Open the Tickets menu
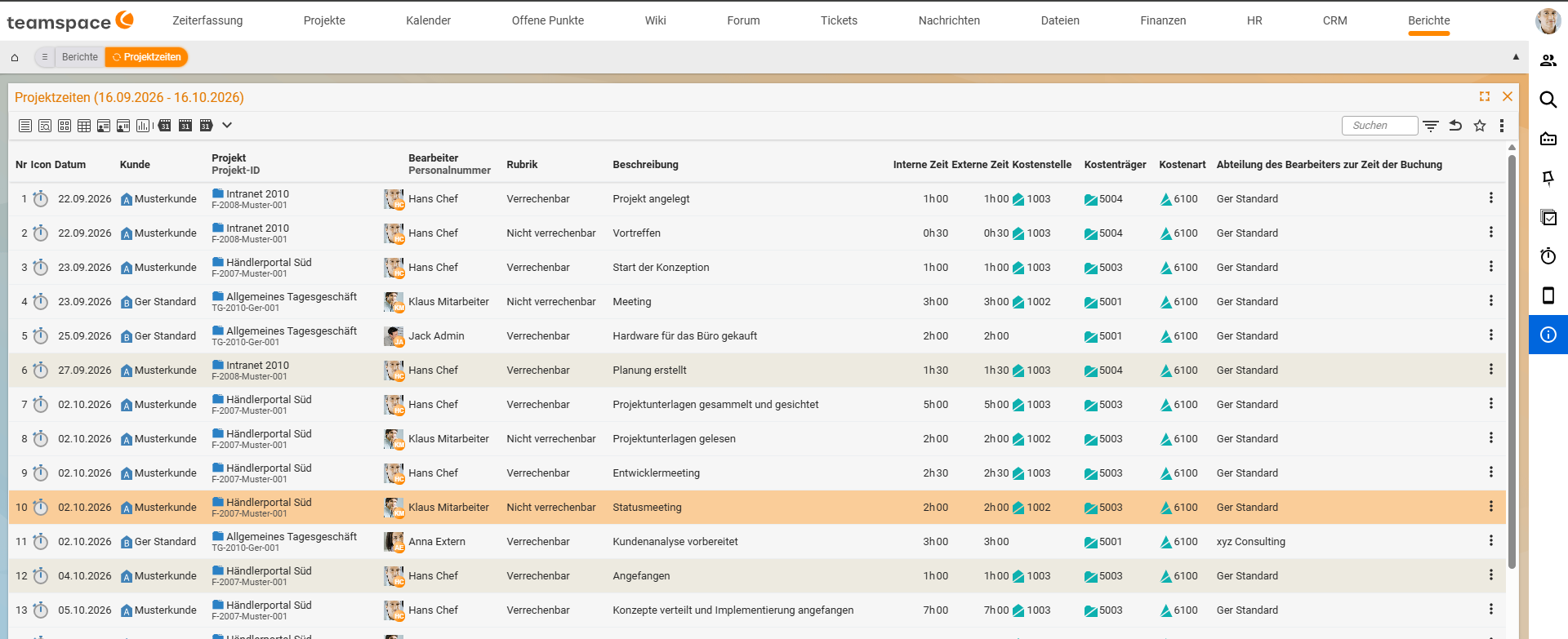The image size is (1568, 639). click(839, 20)
